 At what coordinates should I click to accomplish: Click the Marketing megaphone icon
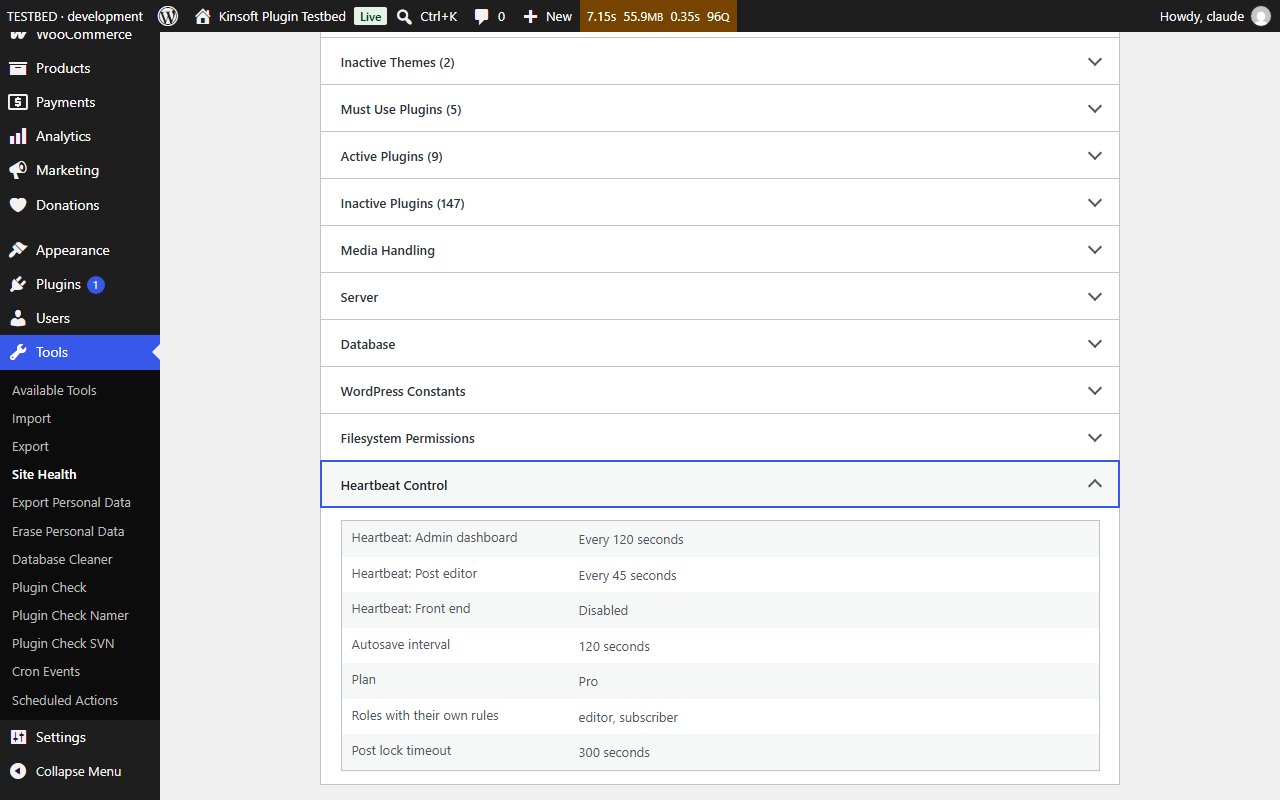point(18,170)
